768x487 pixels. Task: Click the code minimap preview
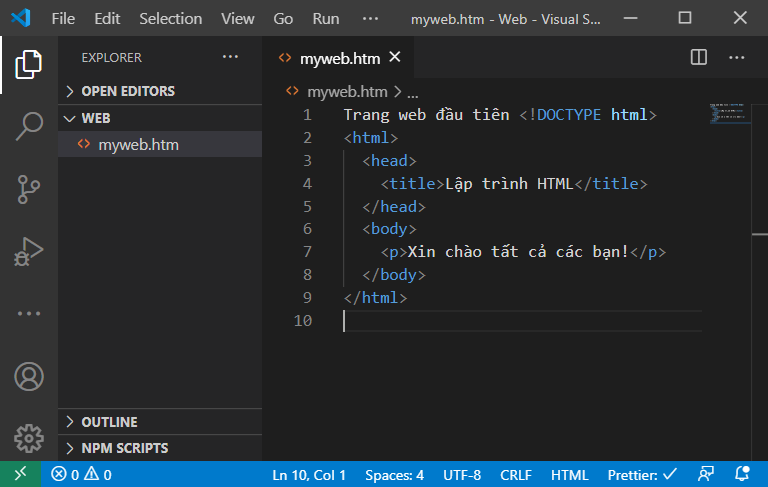point(729,114)
